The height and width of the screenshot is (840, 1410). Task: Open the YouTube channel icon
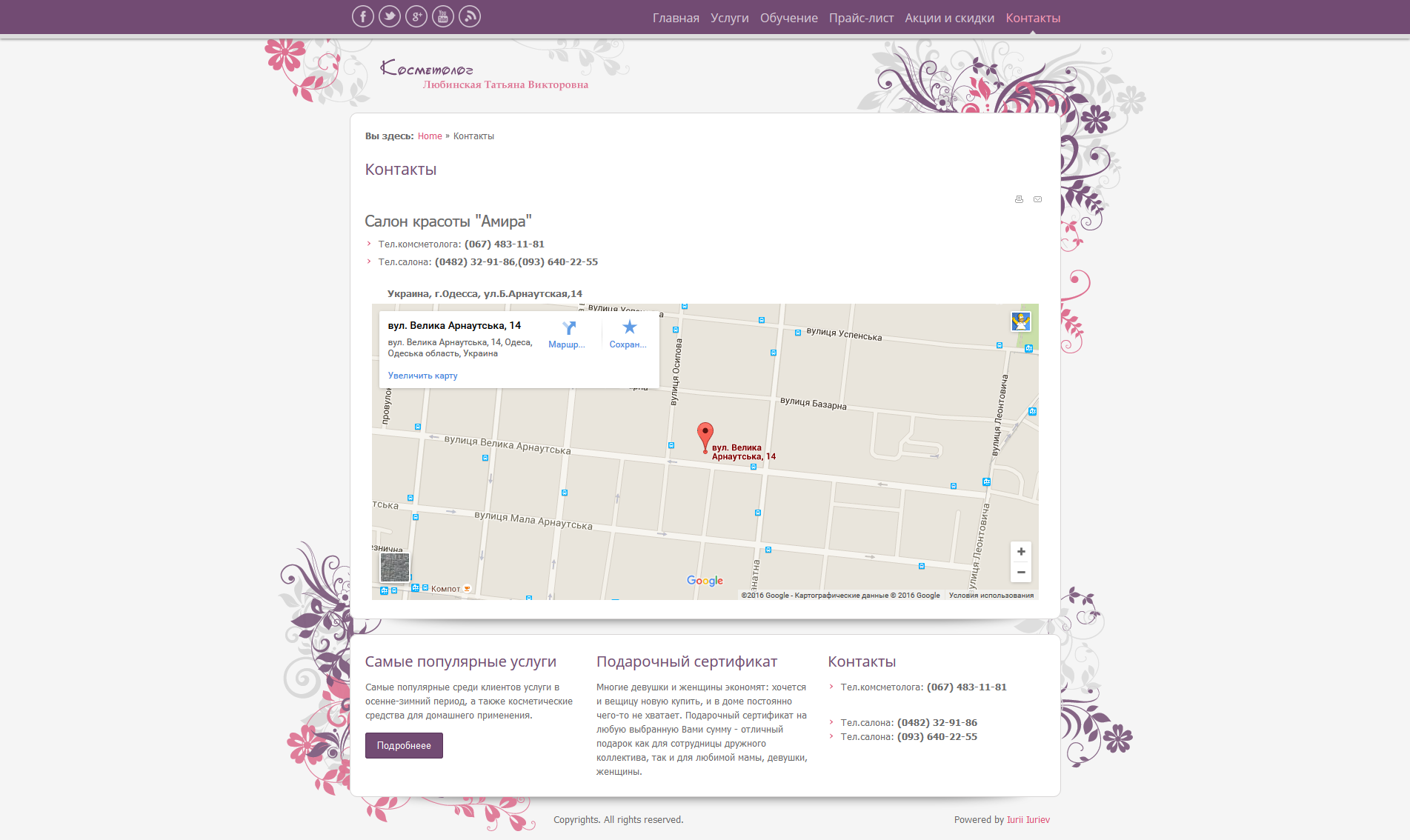point(443,16)
